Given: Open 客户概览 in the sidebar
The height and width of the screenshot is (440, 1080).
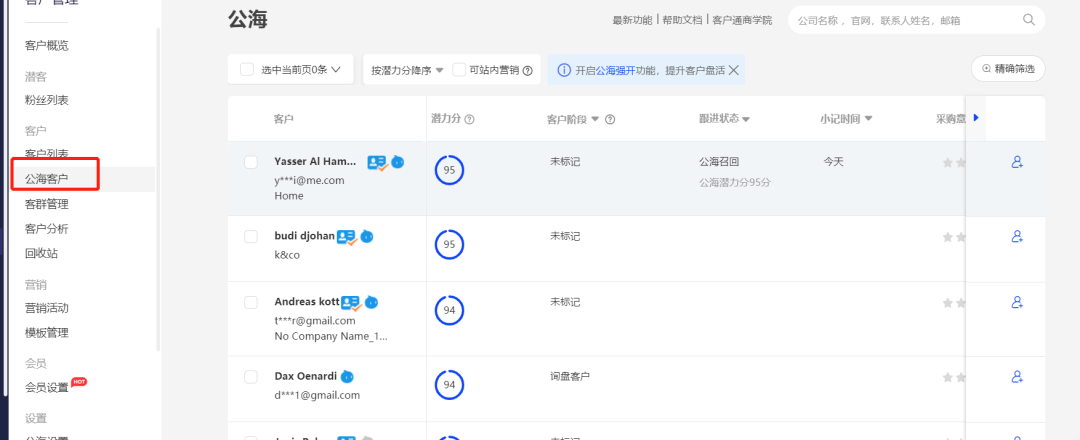Looking at the screenshot, I should coord(47,45).
